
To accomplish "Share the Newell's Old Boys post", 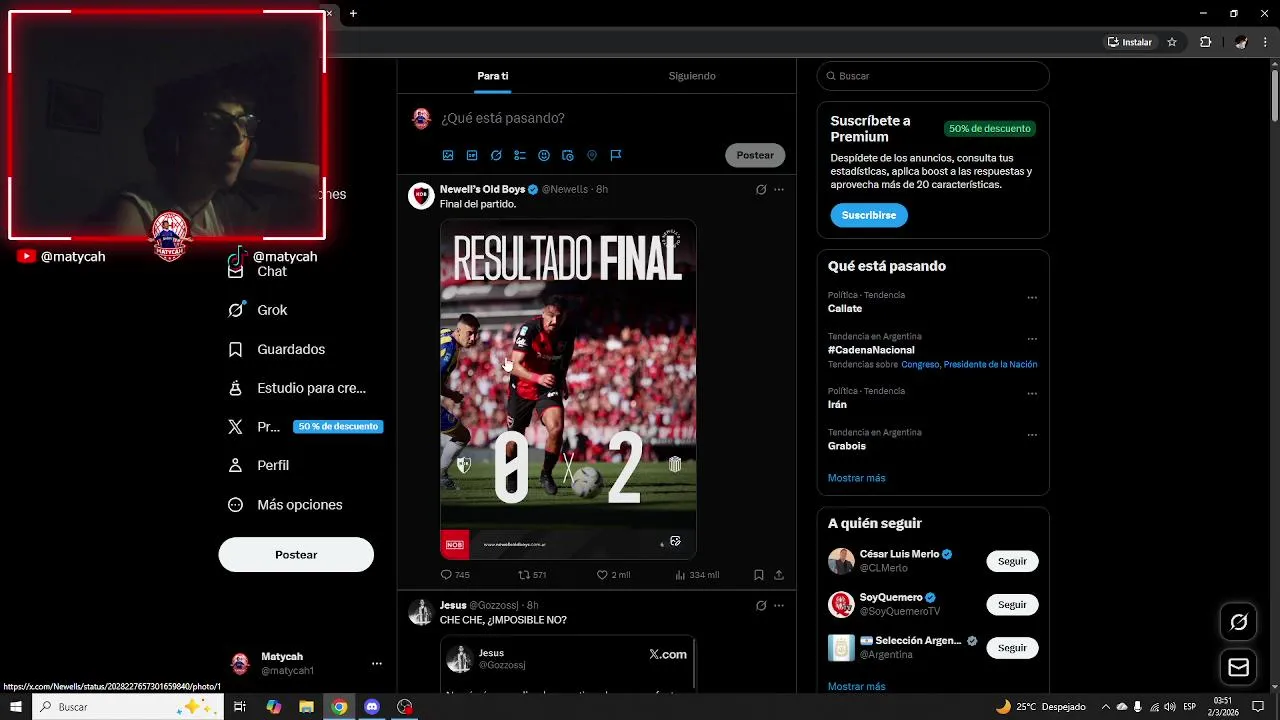I will pos(779,575).
